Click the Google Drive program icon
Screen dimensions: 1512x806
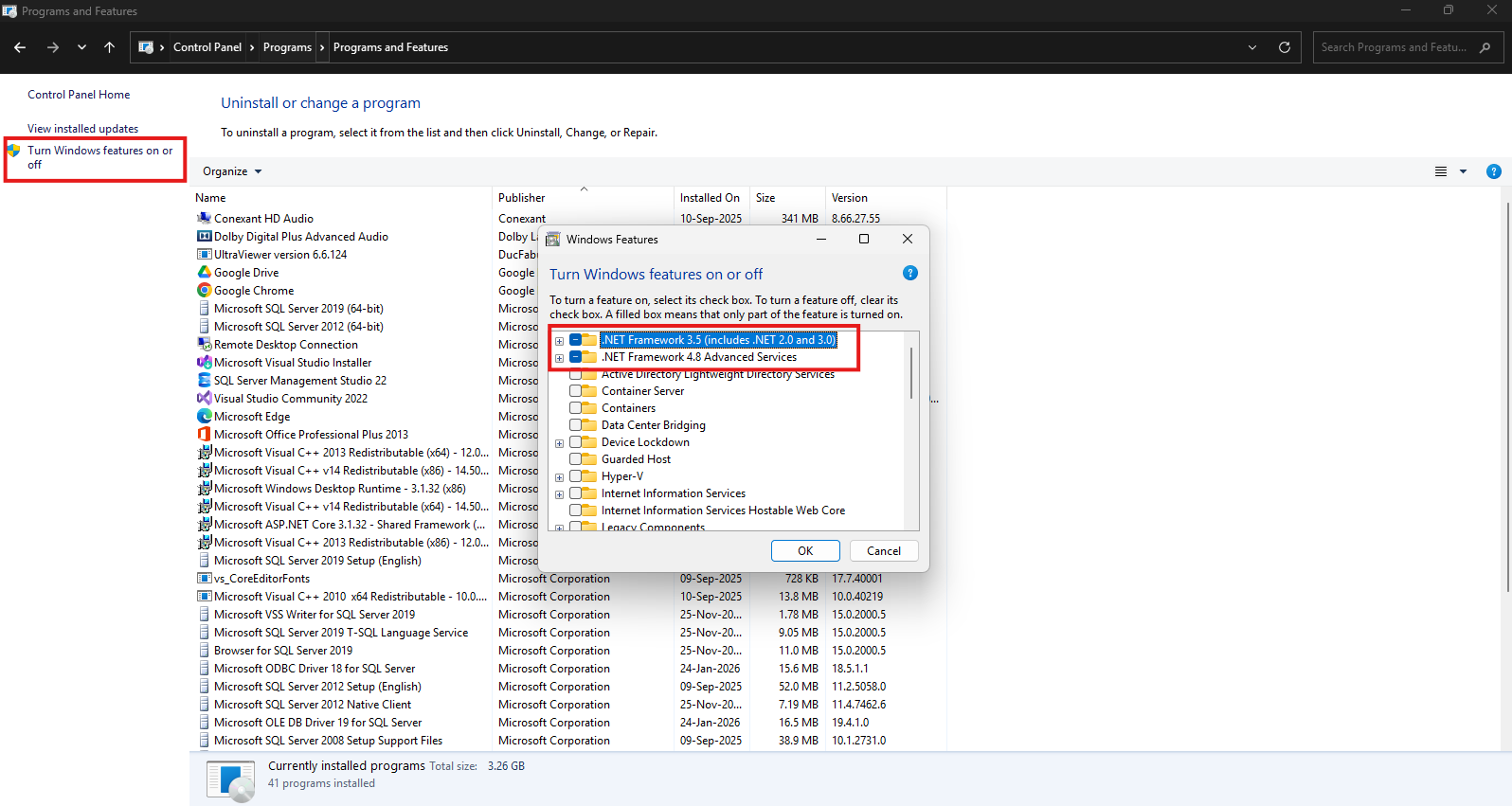click(204, 273)
